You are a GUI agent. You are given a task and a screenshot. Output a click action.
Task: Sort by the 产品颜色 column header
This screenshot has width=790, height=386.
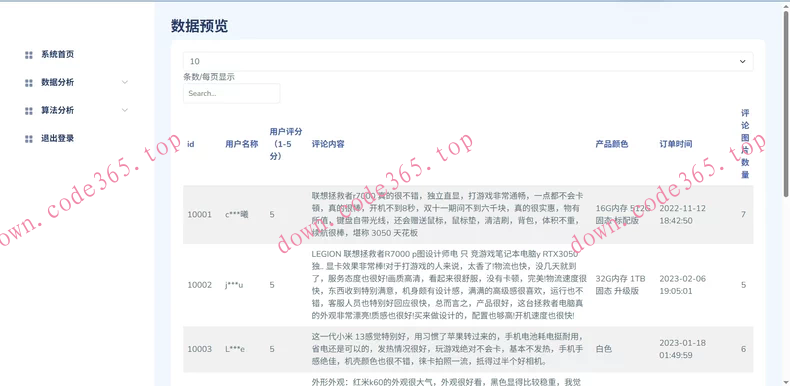612,144
